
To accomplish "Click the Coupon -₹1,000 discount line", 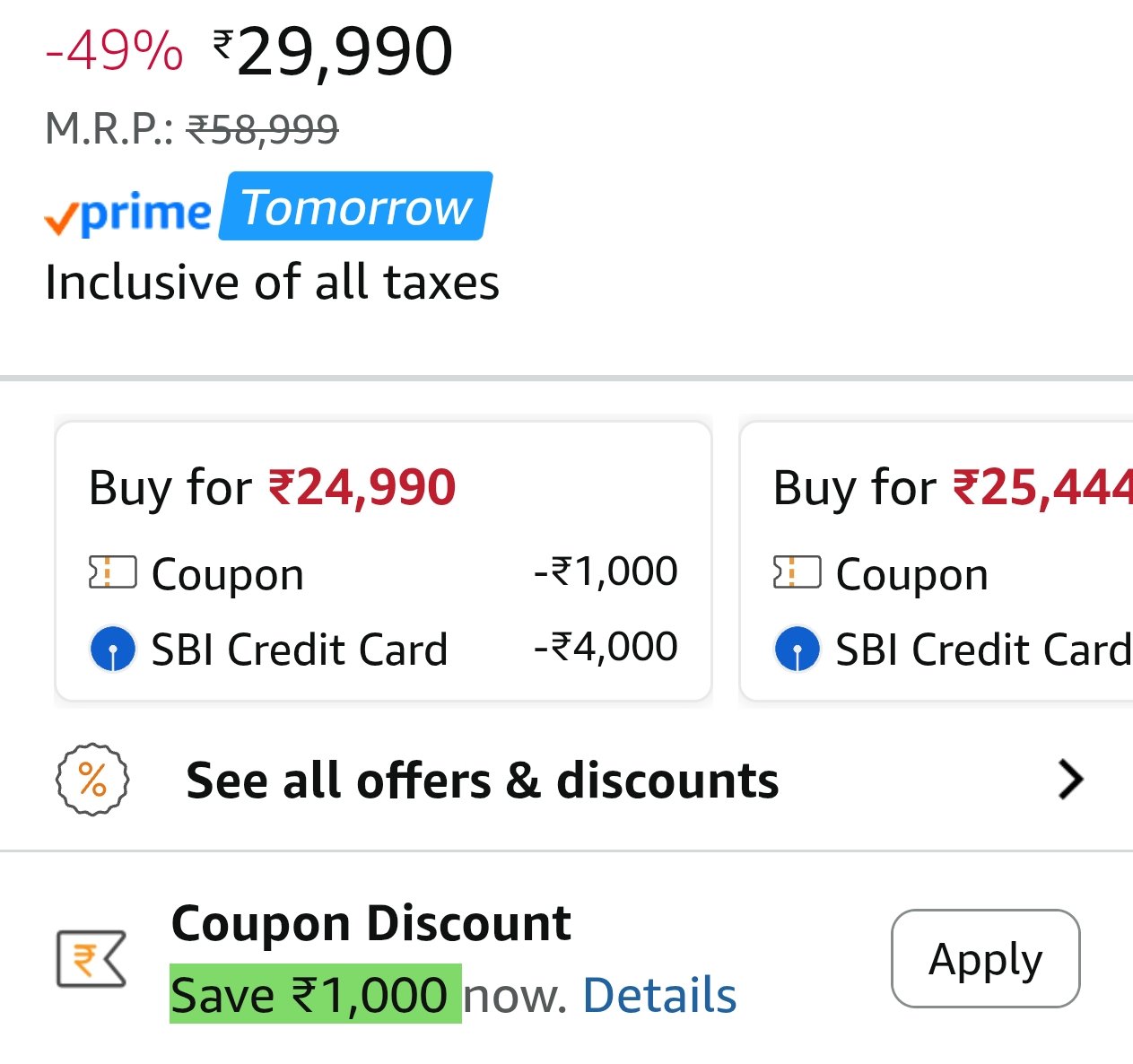I will click(383, 572).
